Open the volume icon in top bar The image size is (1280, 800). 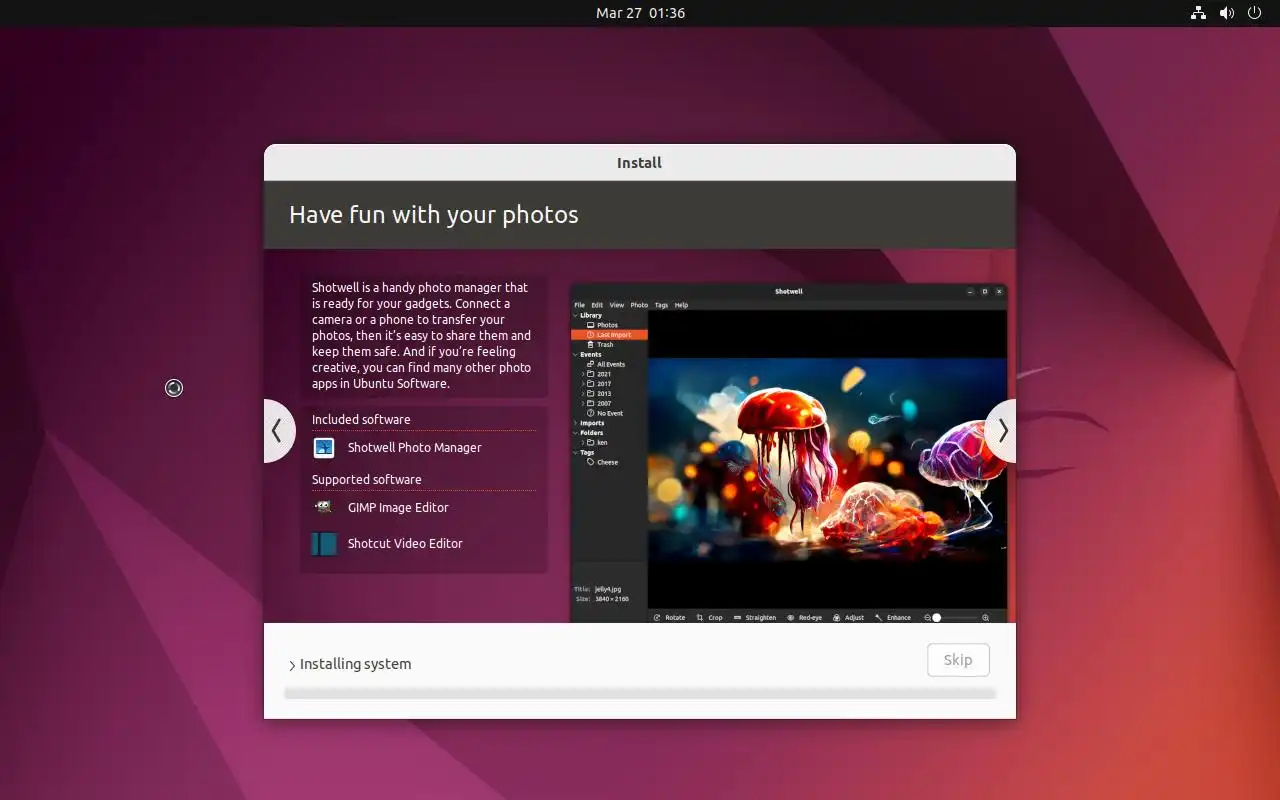[1227, 13]
